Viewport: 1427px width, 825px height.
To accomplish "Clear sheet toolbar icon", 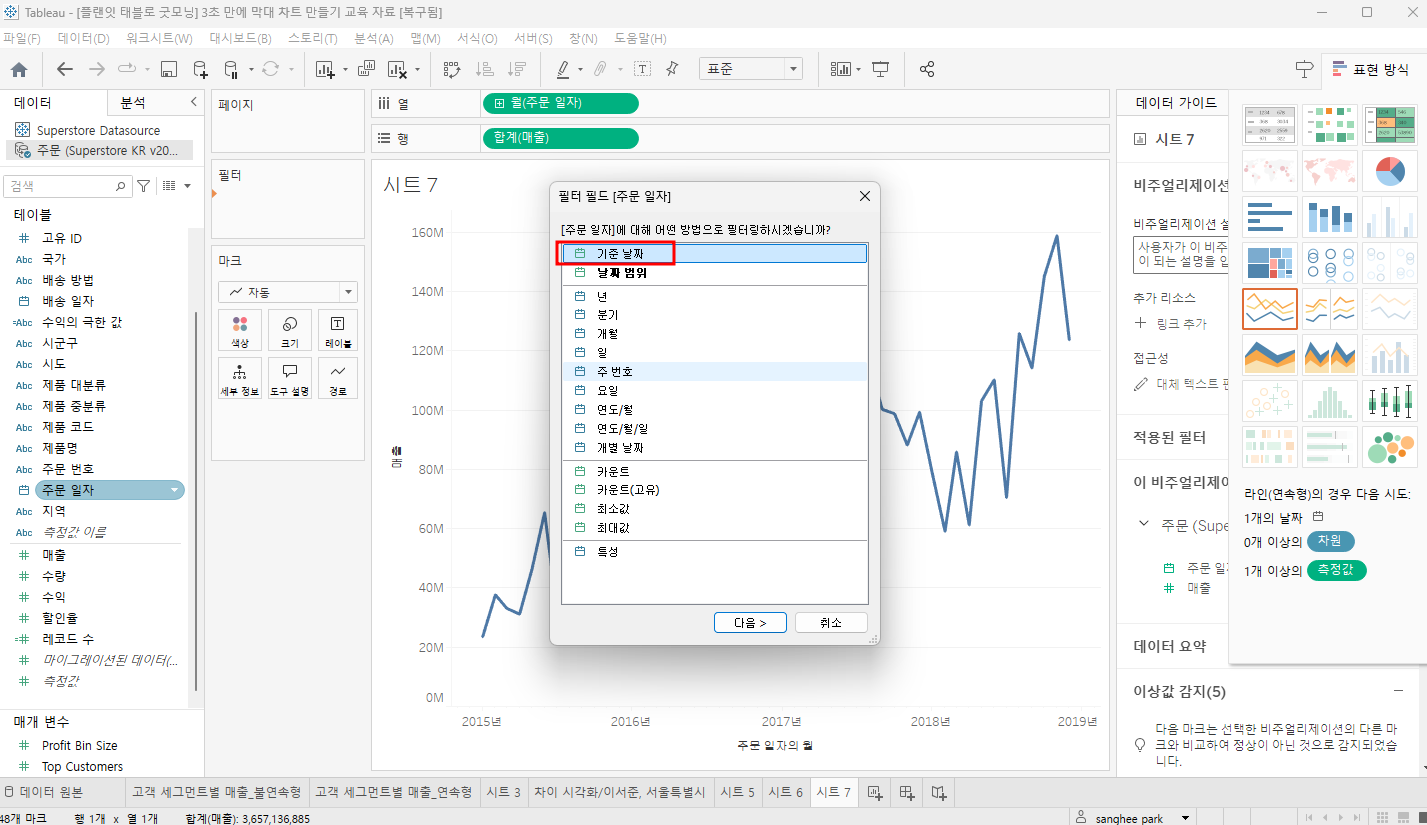I will point(396,69).
